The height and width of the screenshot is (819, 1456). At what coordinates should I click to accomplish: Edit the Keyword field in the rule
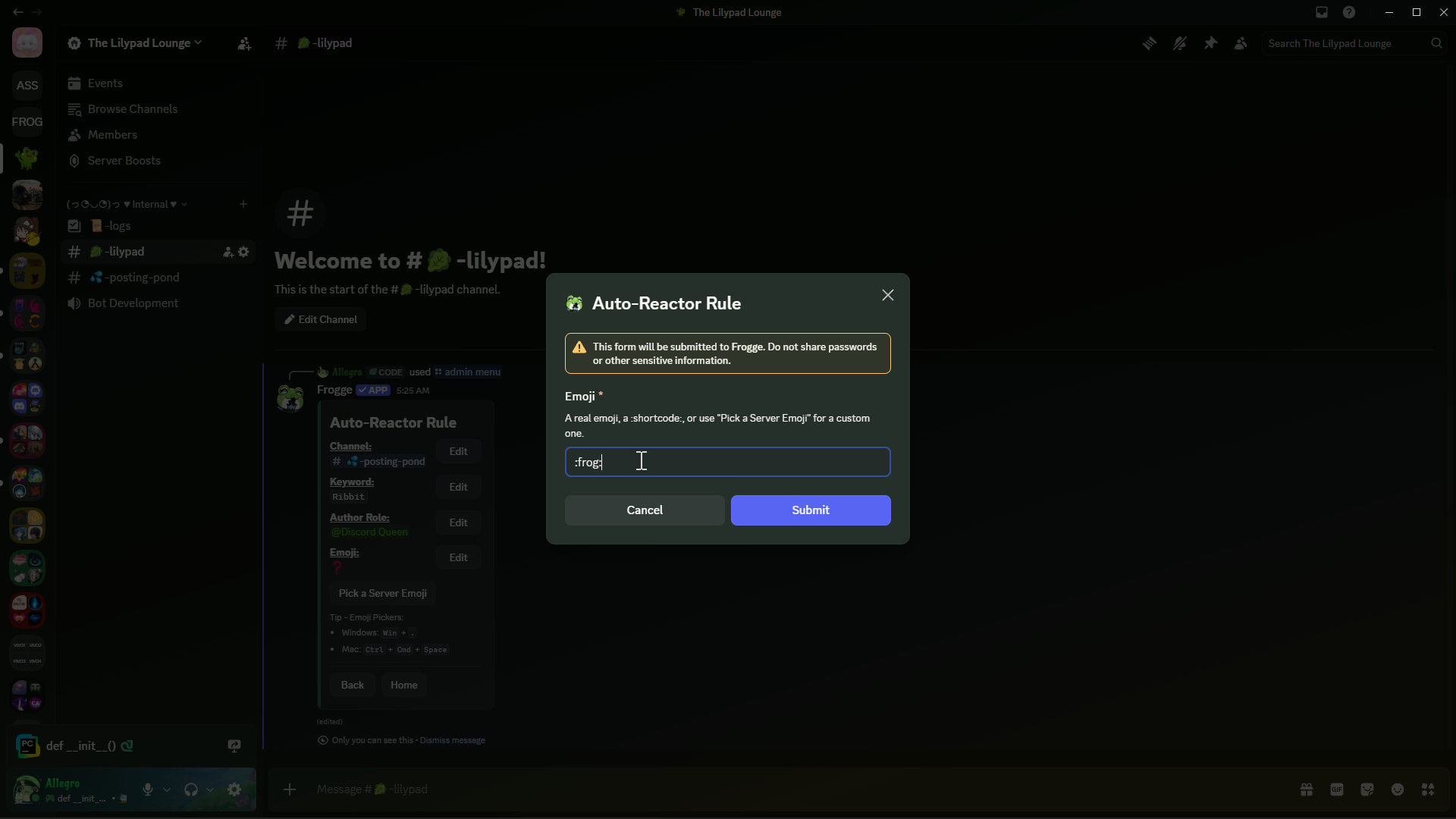point(458,487)
